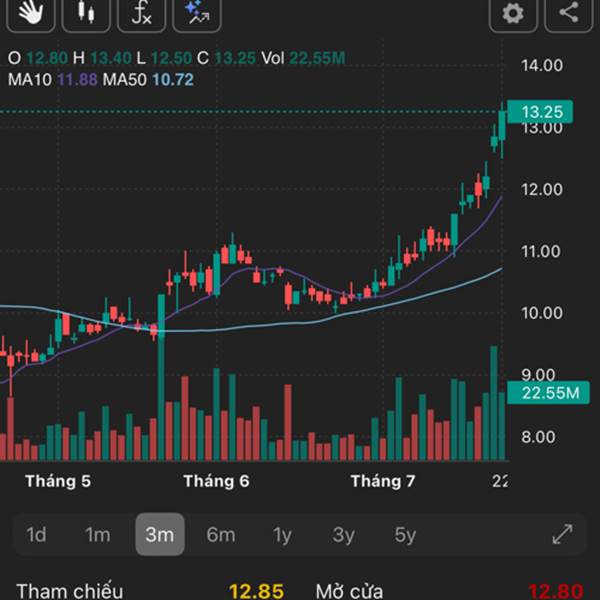Tap the Tháng 7 axis label
Image resolution: width=600 pixels, height=600 pixels.
tap(383, 481)
